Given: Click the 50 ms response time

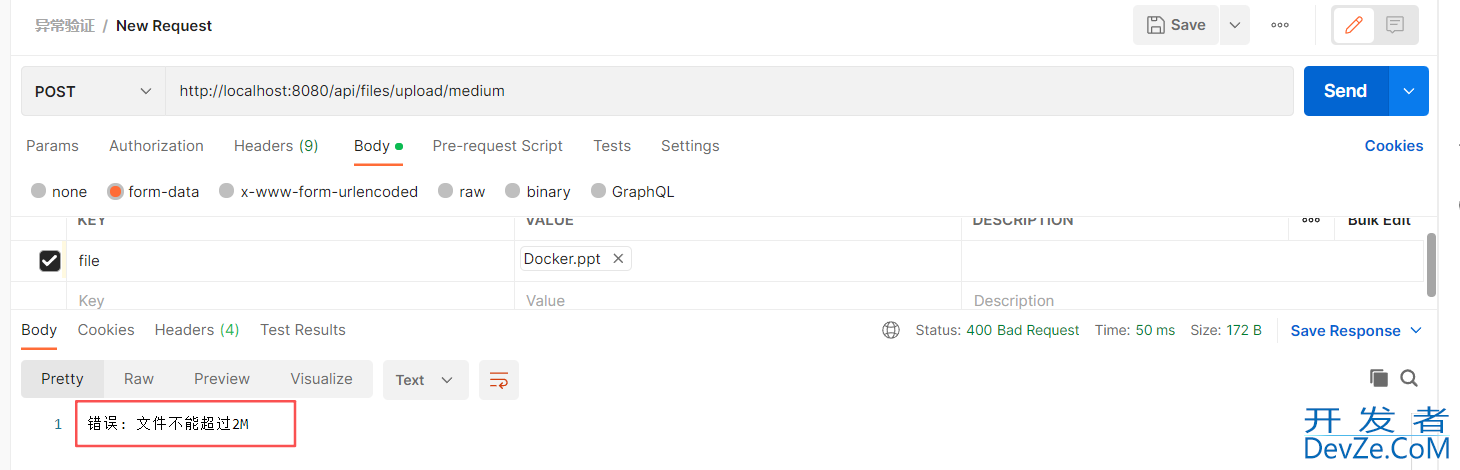Looking at the screenshot, I should pyautogui.click(x=1155, y=330).
